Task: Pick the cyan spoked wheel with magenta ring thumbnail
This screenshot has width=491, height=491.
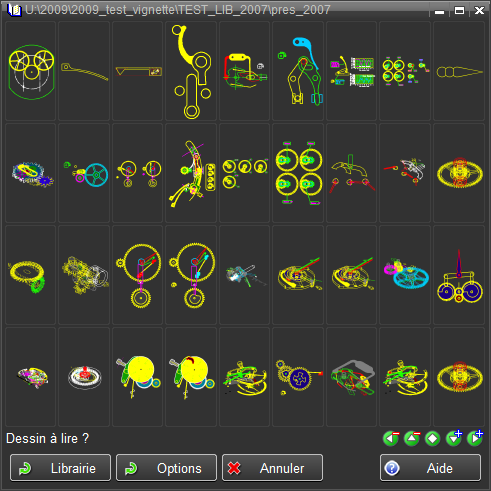Action: 84,173
